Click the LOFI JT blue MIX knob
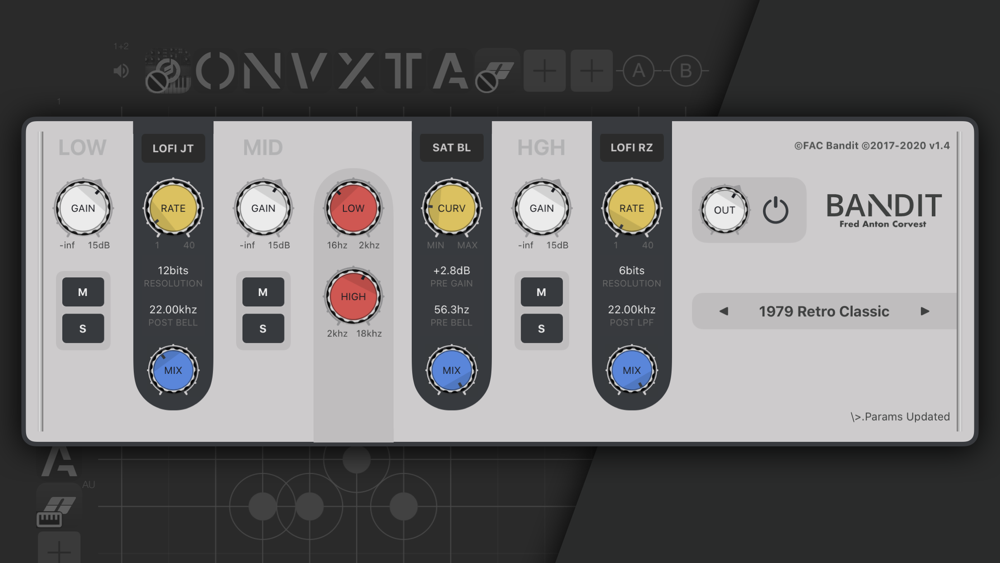 [x=173, y=370]
